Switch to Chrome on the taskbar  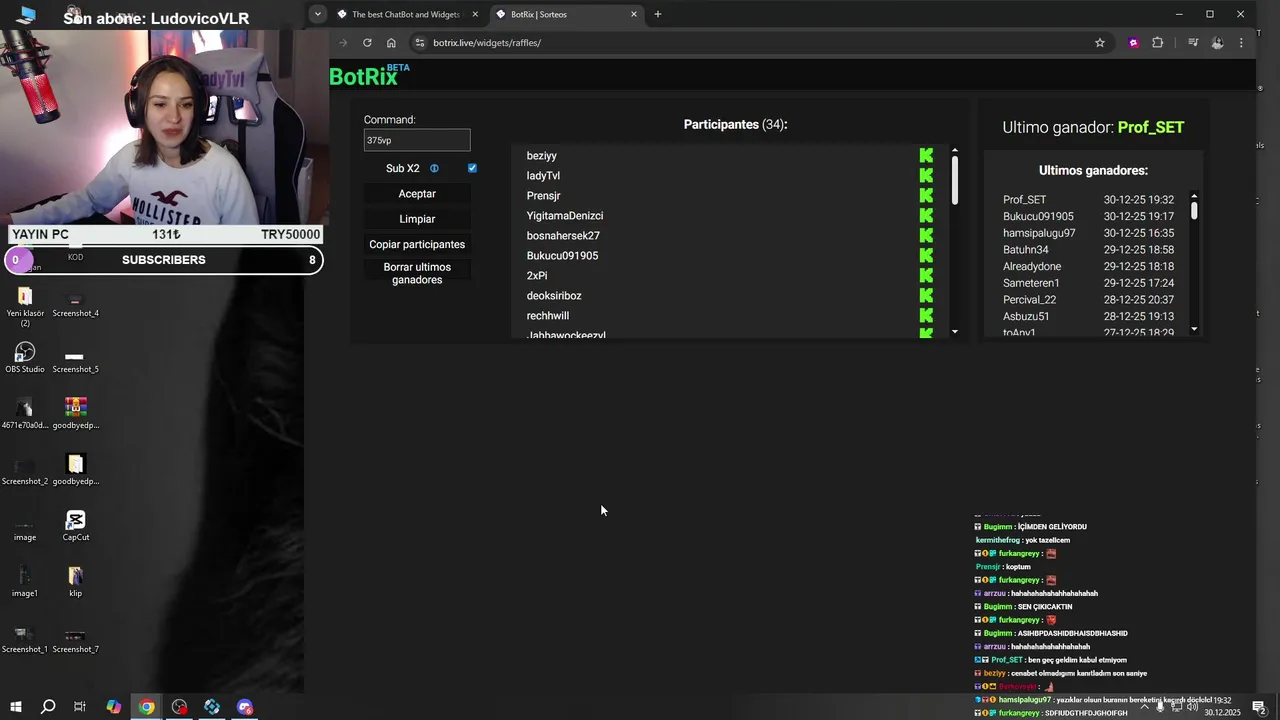(x=147, y=707)
